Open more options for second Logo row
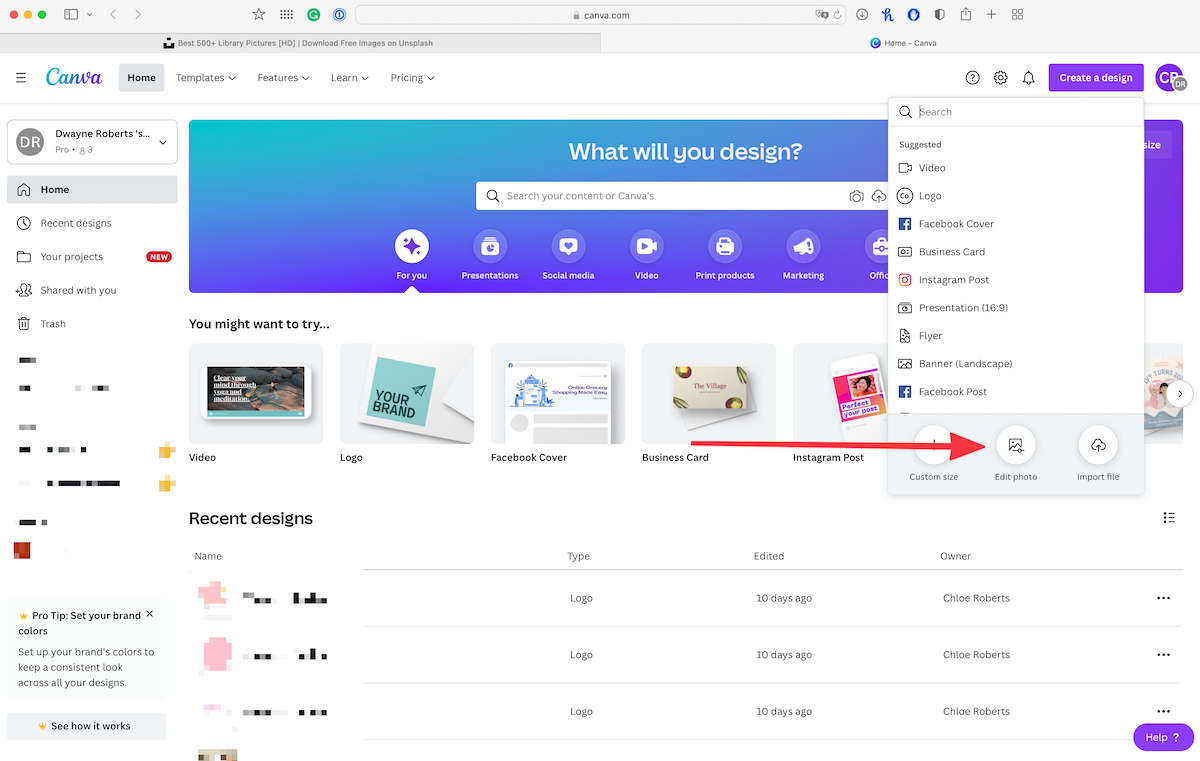Screen dimensions: 1200x761 [1163, 655]
